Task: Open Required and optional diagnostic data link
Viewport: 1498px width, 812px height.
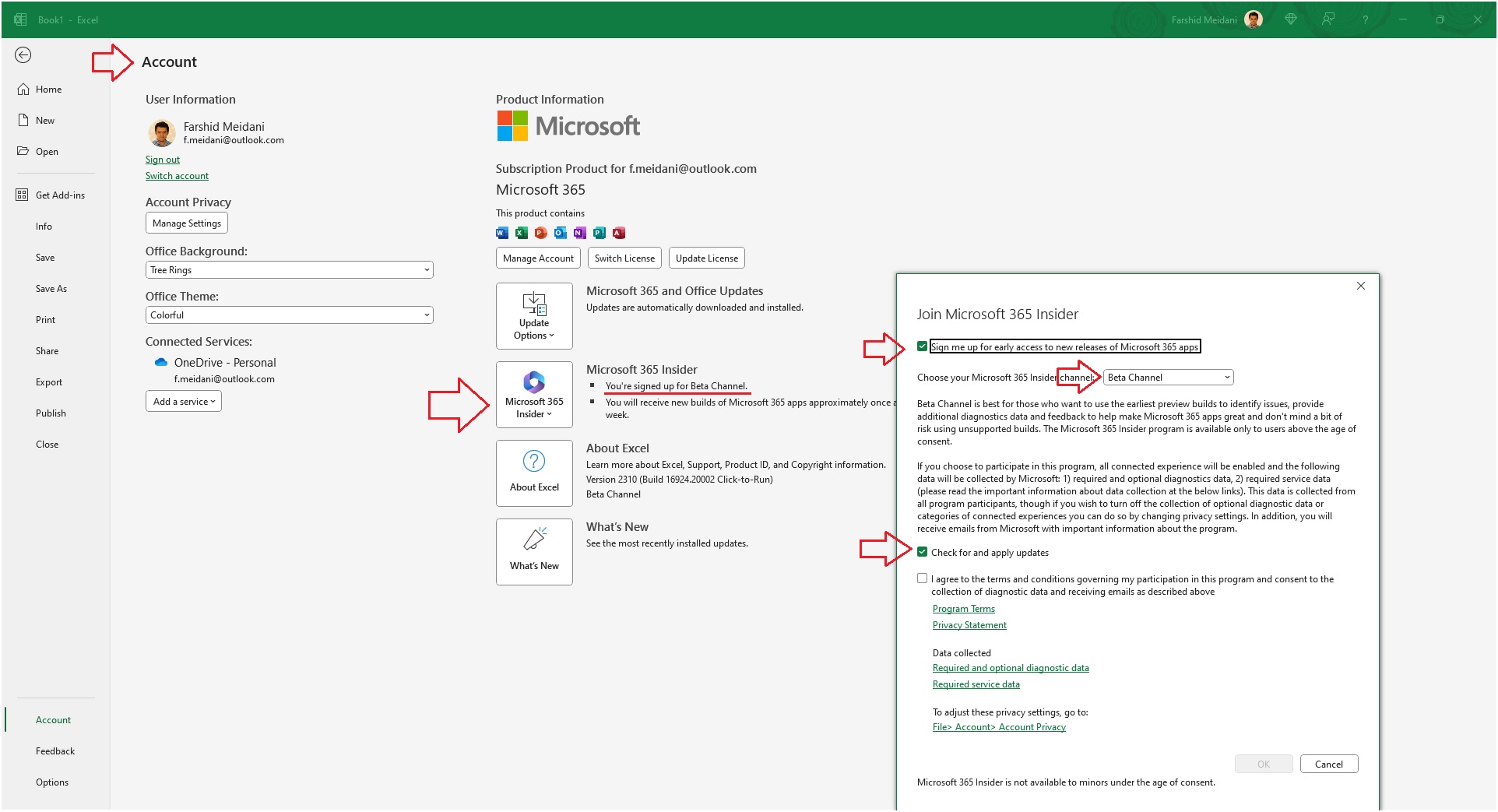Action: (1011, 668)
